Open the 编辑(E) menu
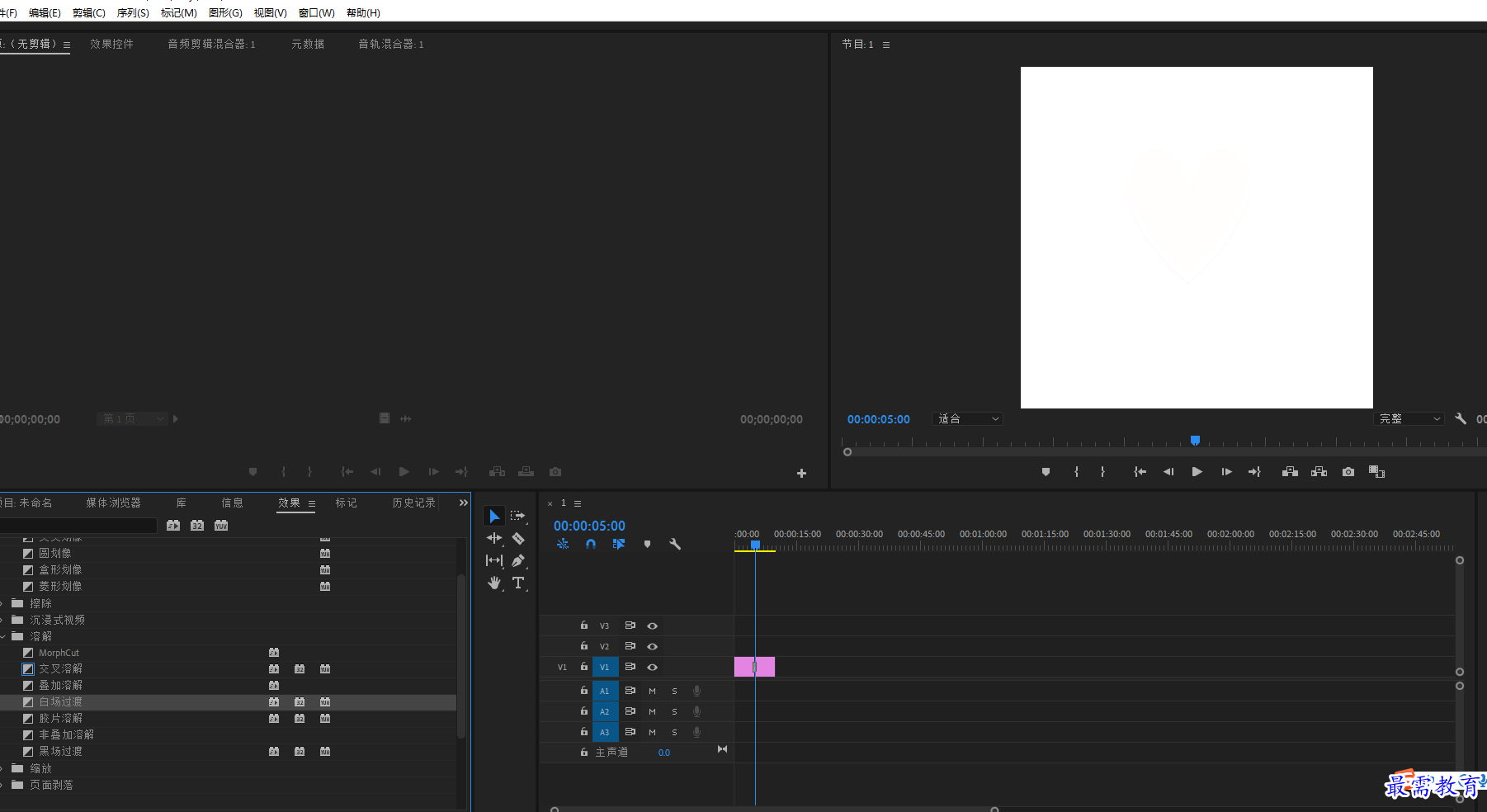Screen dimensions: 1487x812 [45, 12]
